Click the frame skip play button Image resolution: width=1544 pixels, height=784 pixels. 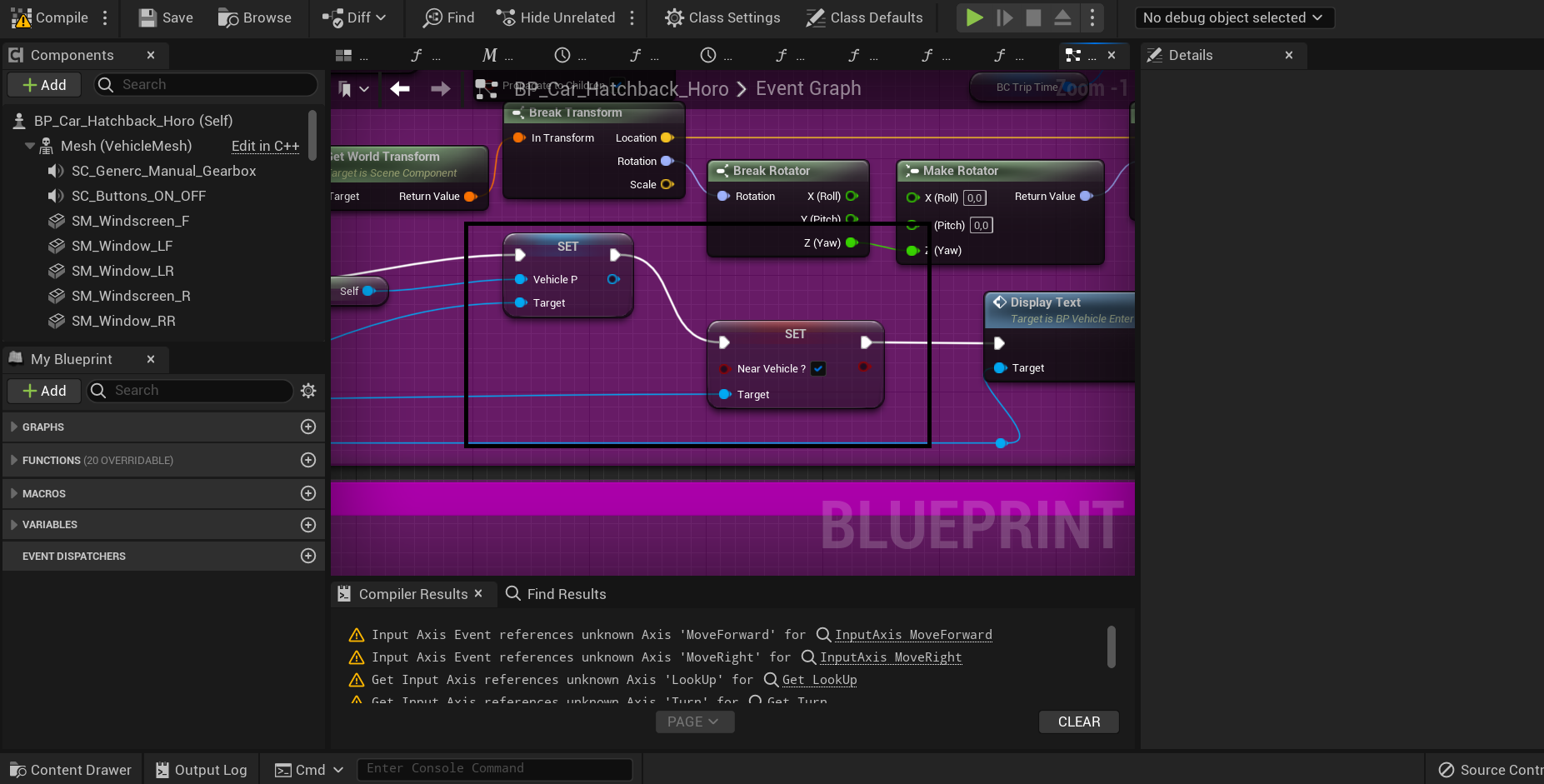pyautogui.click(x=1005, y=17)
